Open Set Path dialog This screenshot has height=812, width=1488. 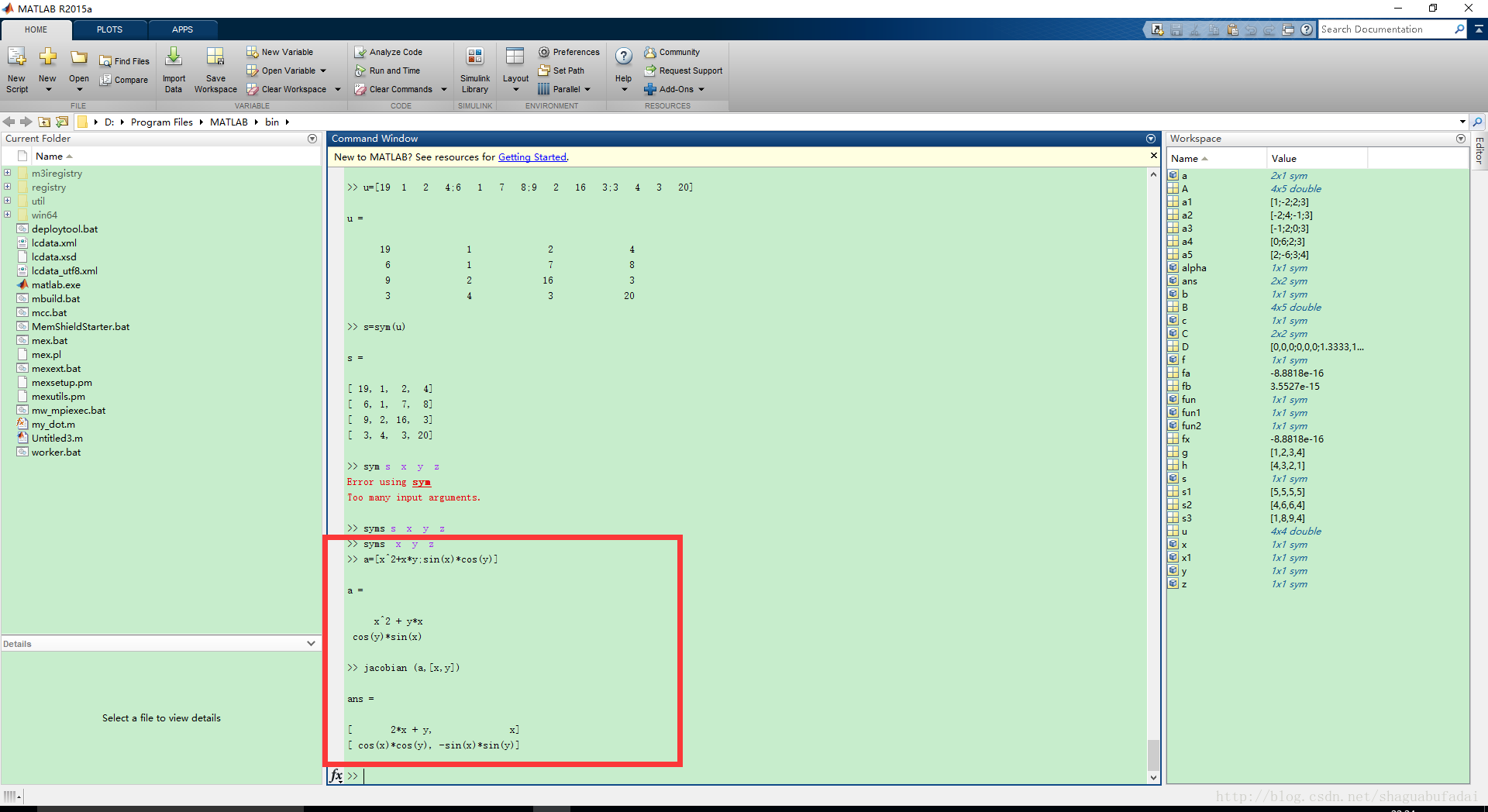click(x=561, y=71)
